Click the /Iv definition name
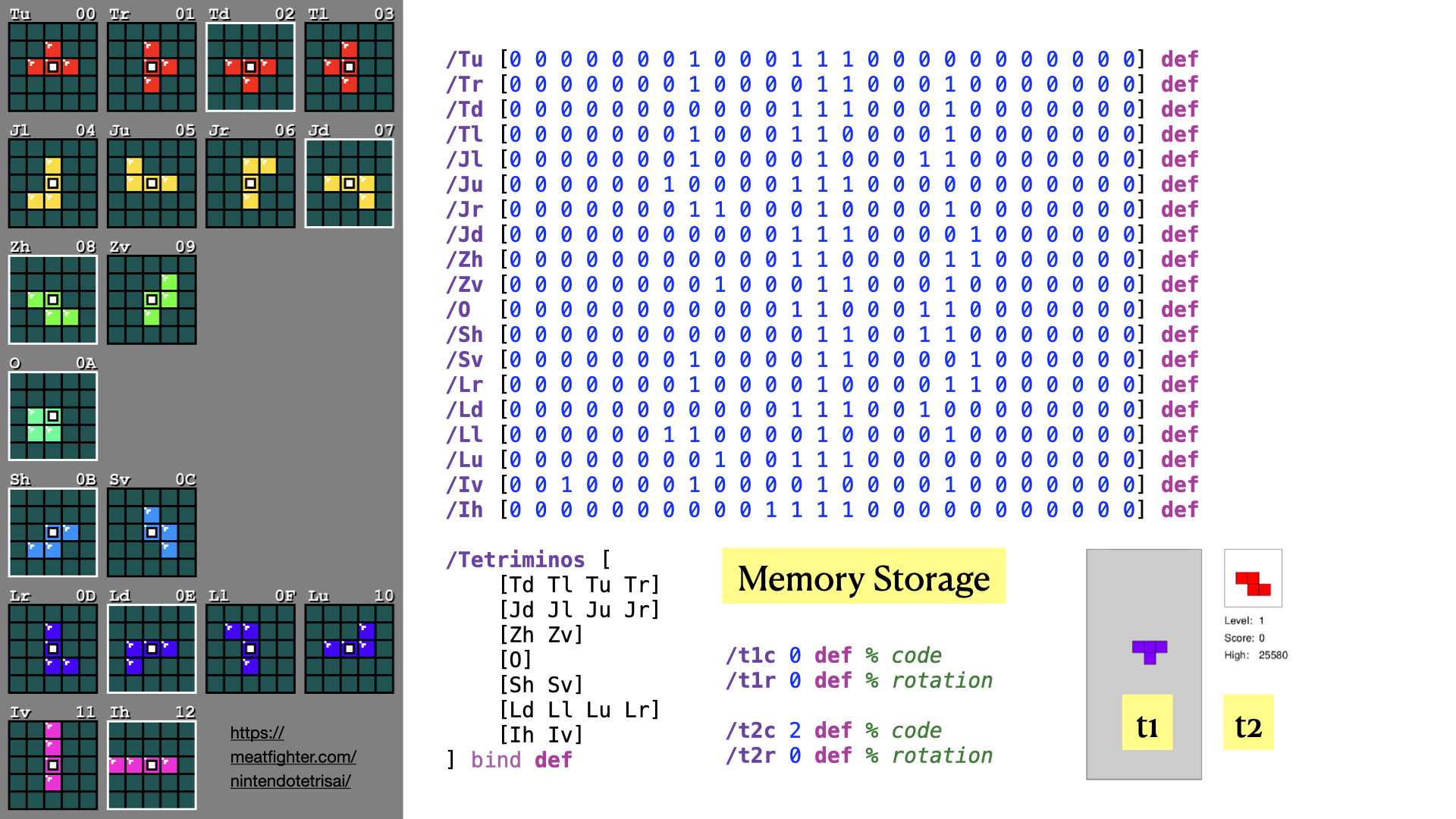This screenshot has width=1456, height=819. (x=464, y=485)
